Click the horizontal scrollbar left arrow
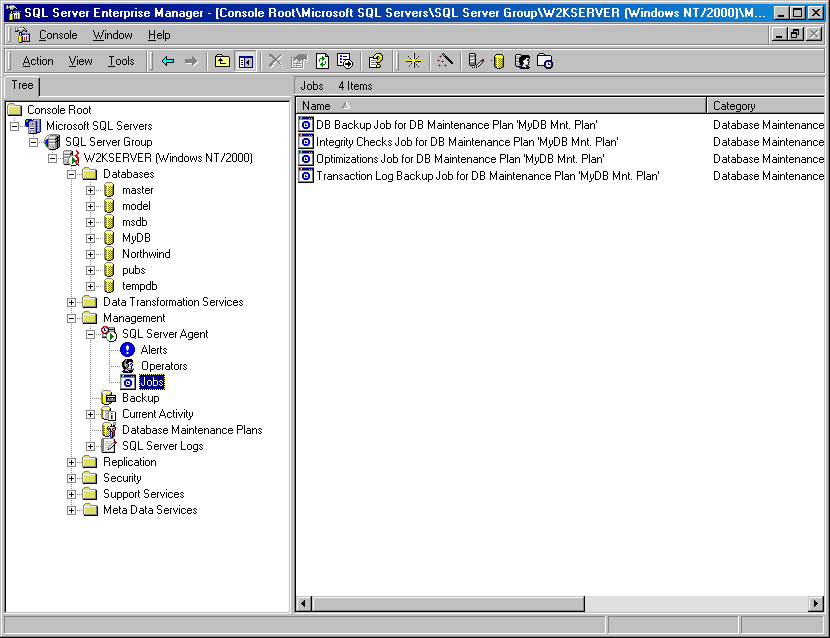This screenshot has height=638, width=830. pos(304,603)
